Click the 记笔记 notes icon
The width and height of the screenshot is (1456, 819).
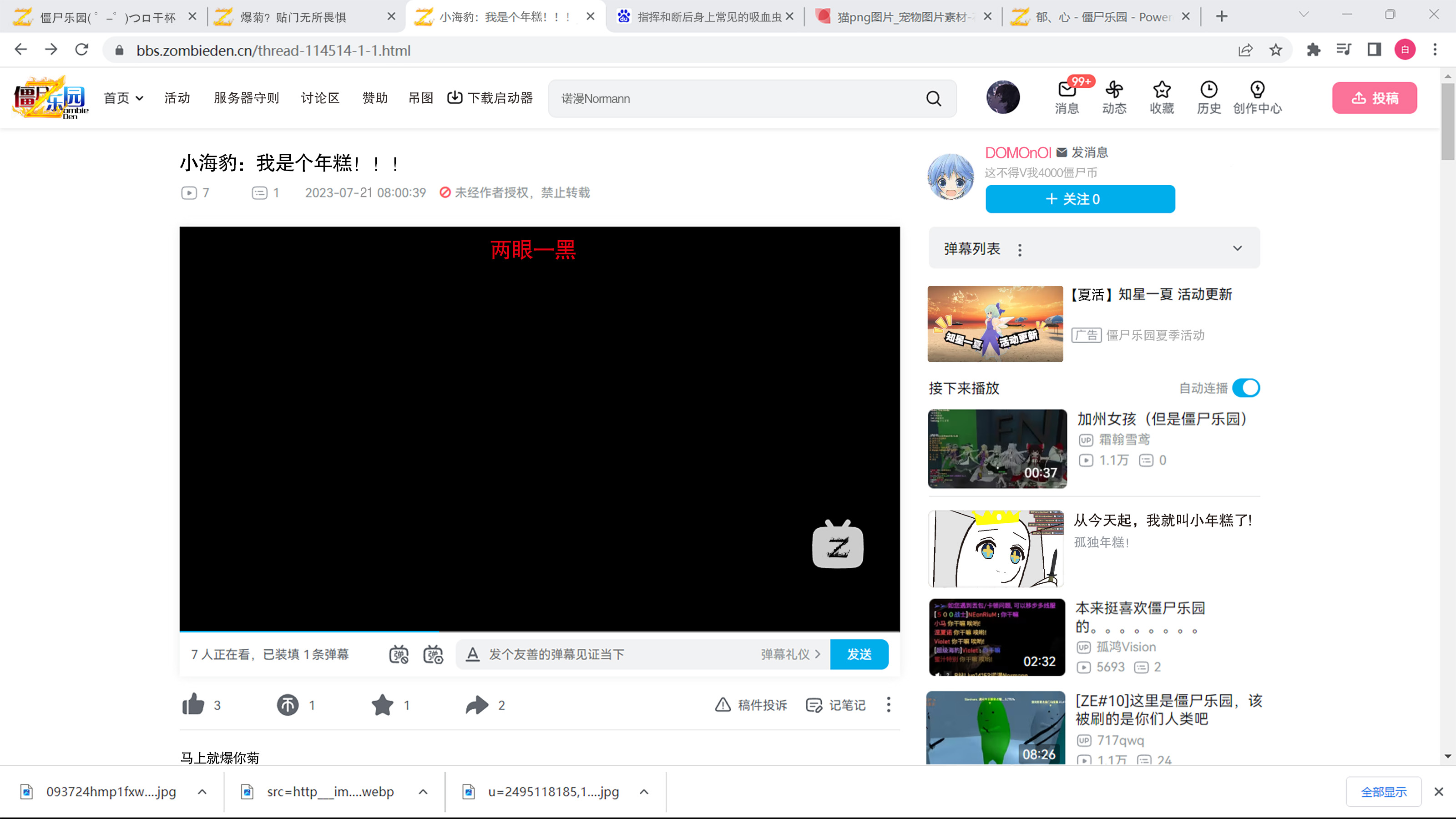[814, 705]
